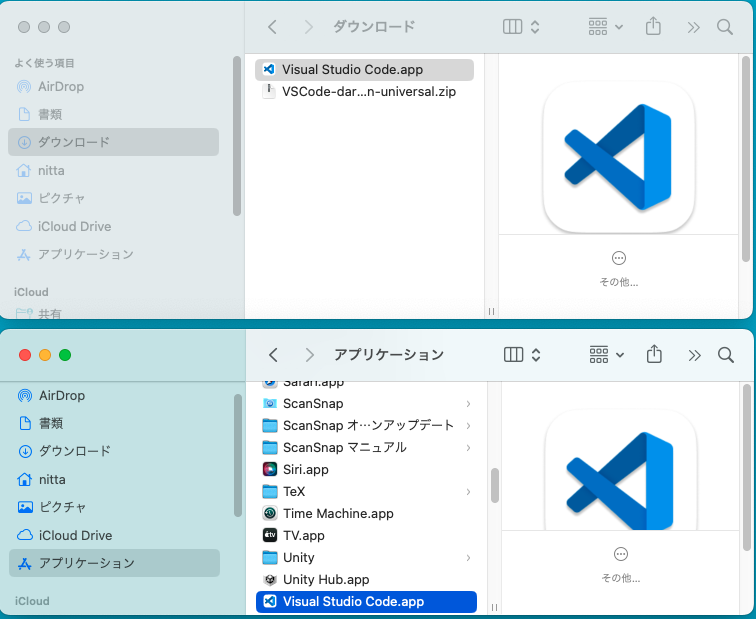This screenshot has width=756, height=619.
Task: Click the その他 button in the ダウンロード preview
Action: [x=618, y=258]
